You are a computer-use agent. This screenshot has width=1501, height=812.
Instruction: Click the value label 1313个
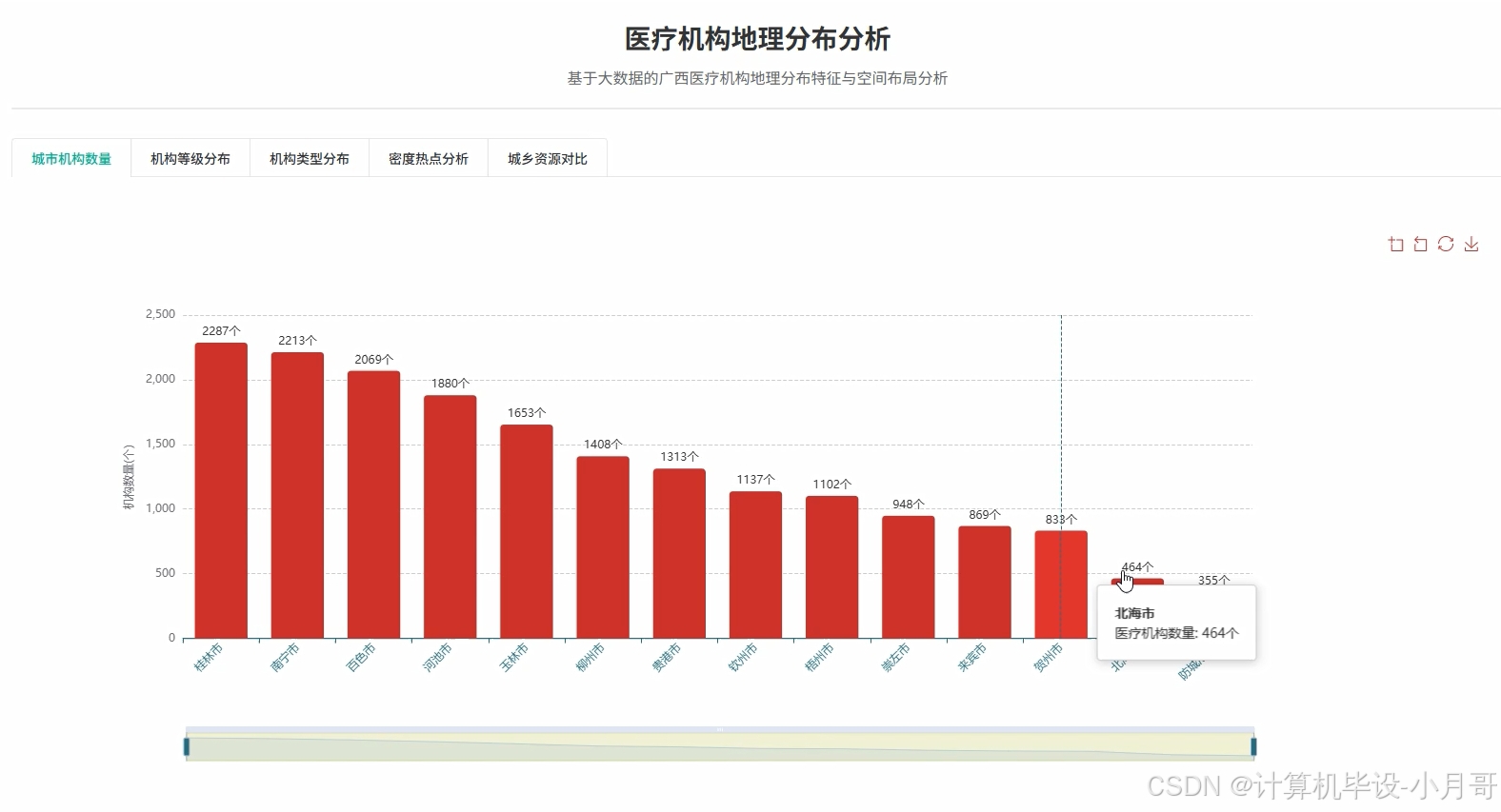pyautogui.click(x=679, y=457)
